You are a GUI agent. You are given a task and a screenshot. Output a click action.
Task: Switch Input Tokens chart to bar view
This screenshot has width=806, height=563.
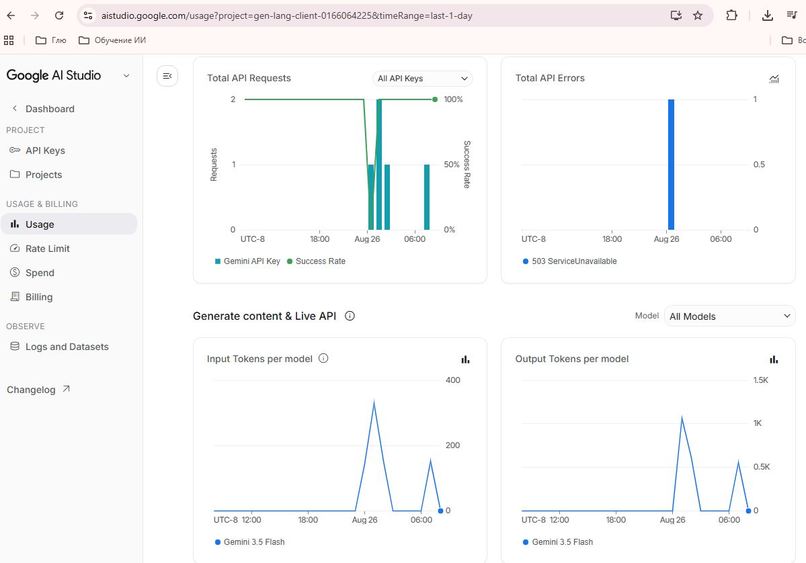coord(465,359)
